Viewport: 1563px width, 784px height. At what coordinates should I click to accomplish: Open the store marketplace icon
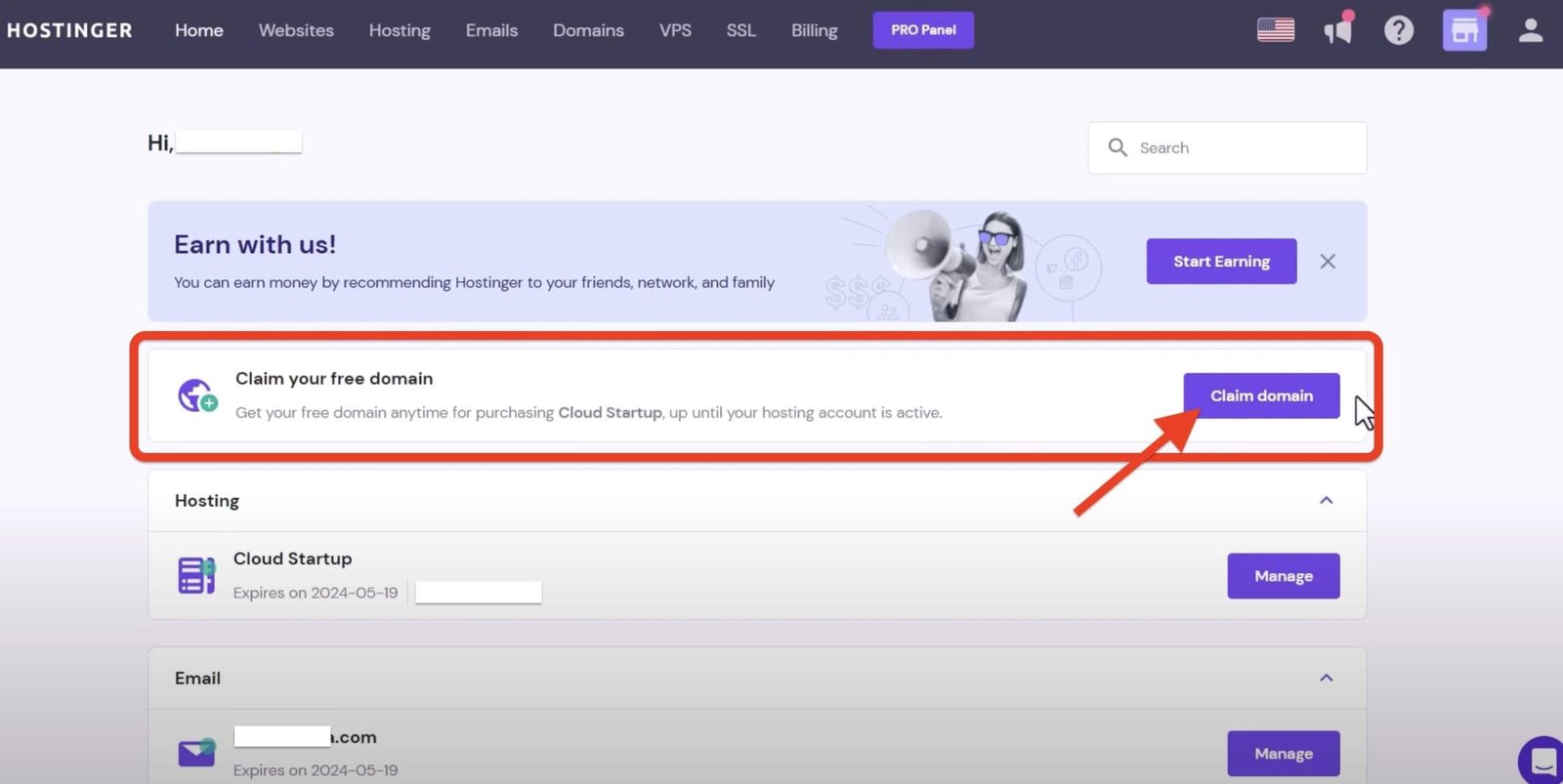click(x=1464, y=30)
